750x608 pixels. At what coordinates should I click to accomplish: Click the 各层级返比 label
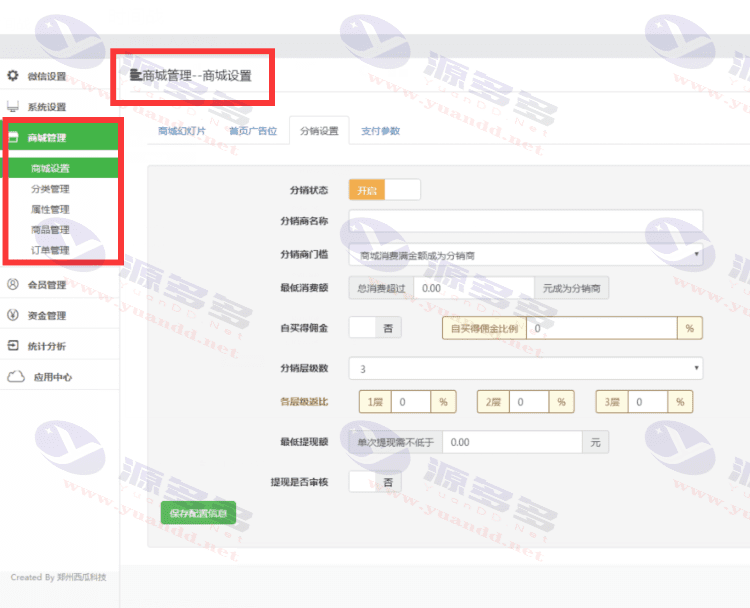pyautogui.click(x=304, y=402)
